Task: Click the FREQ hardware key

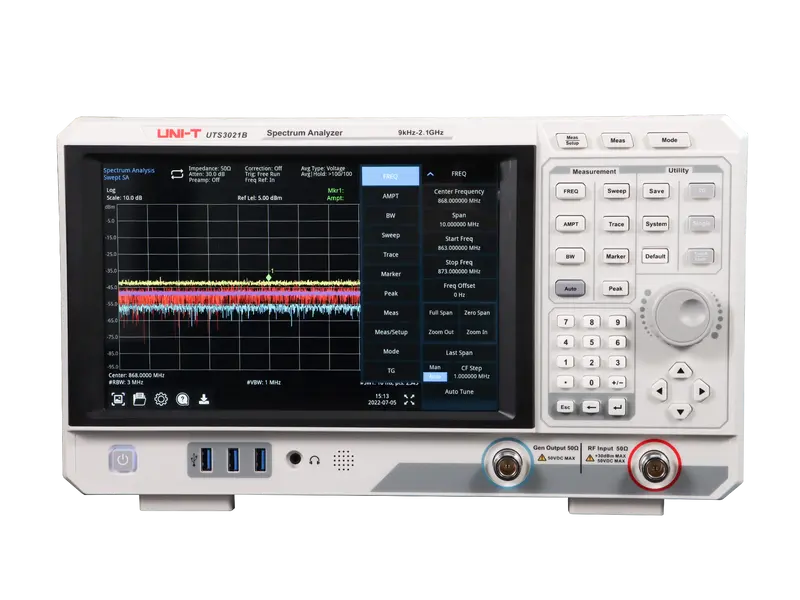Action: pos(570,191)
